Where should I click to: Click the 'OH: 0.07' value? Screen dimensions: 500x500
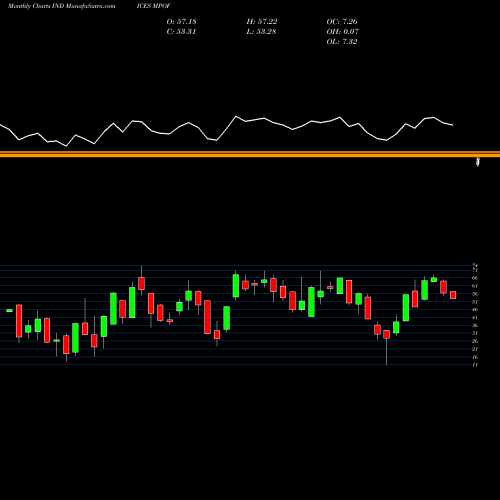click(342, 31)
